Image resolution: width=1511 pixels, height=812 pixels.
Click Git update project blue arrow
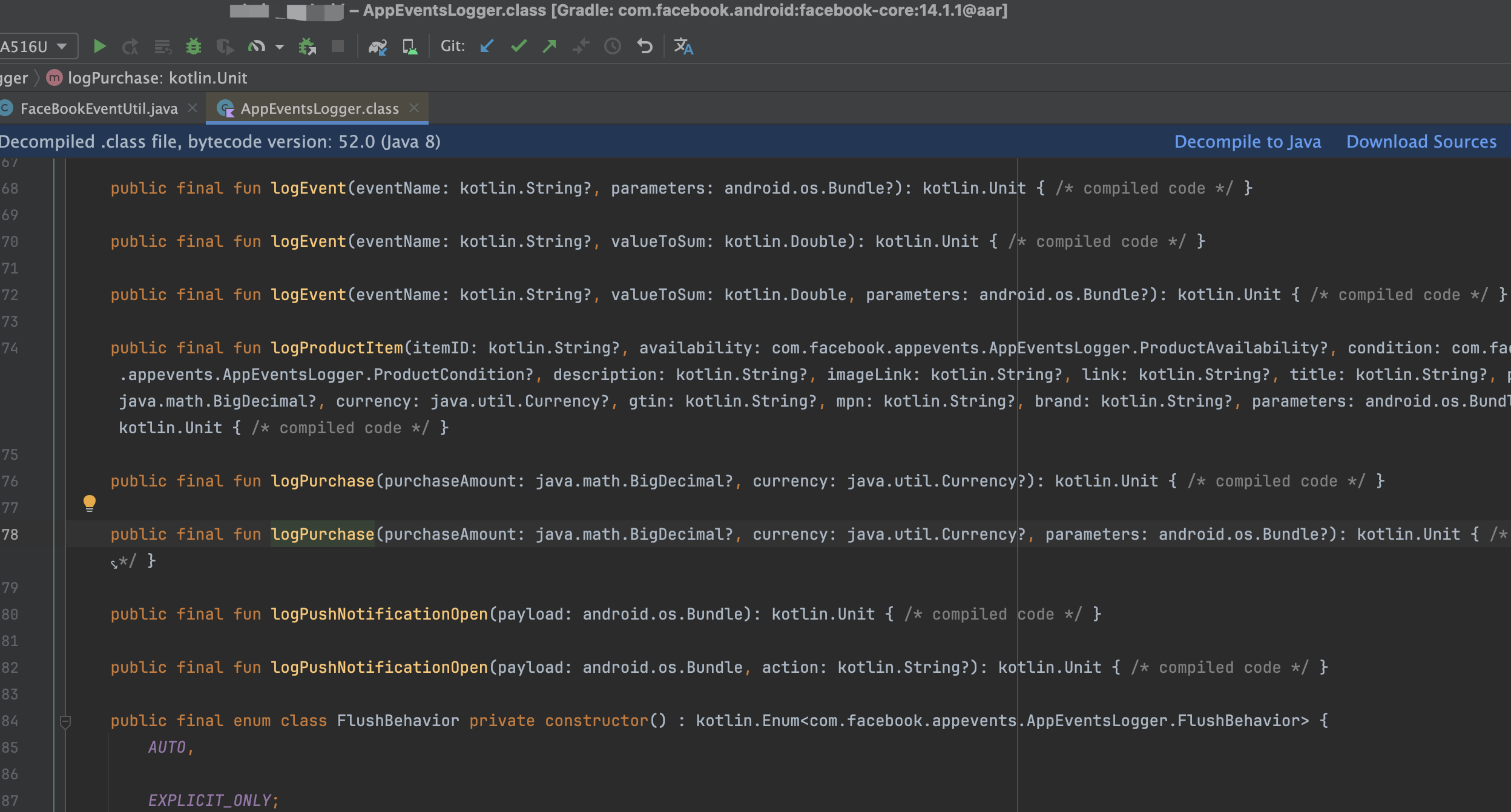(x=487, y=46)
